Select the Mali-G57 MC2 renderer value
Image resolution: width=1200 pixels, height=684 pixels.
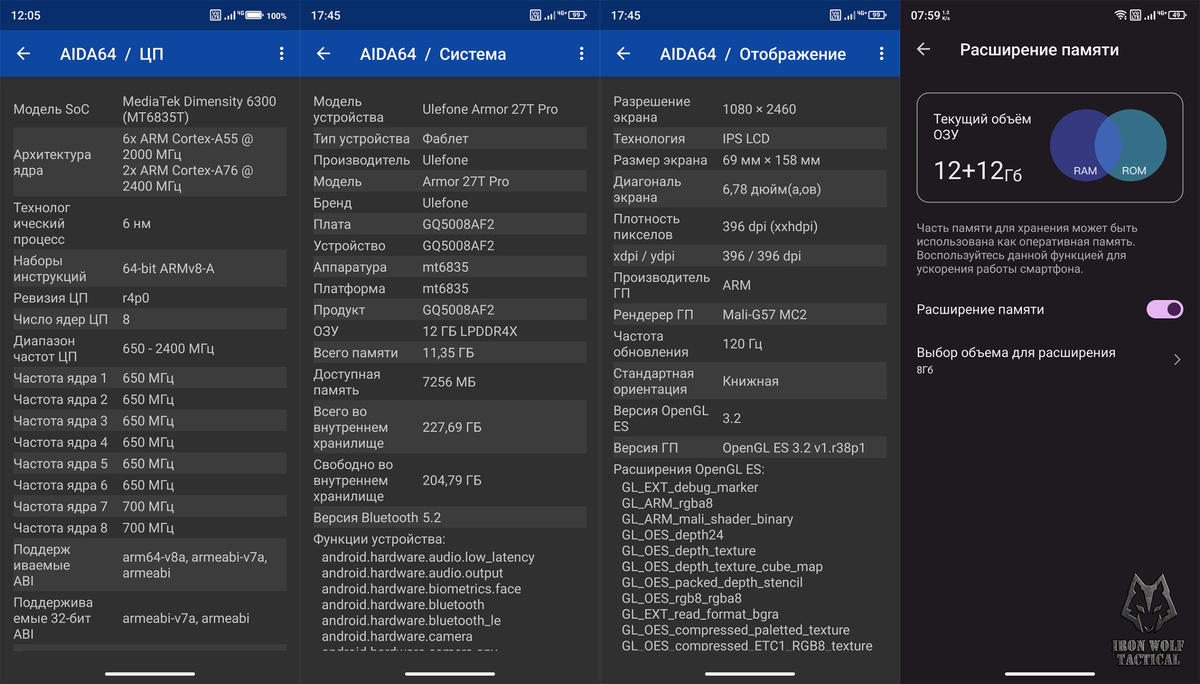[765, 314]
